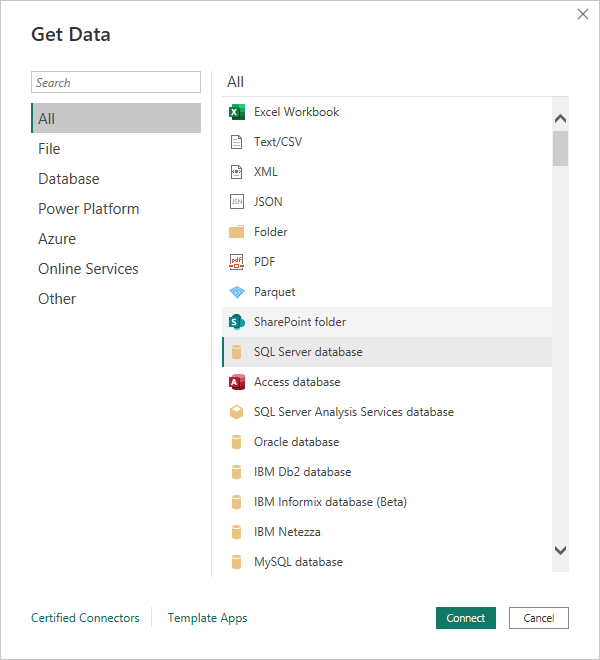The height and width of the screenshot is (660, 600).
Task: Click the SQL Server Analysis Services icon
Action: [x=237, y=412]
